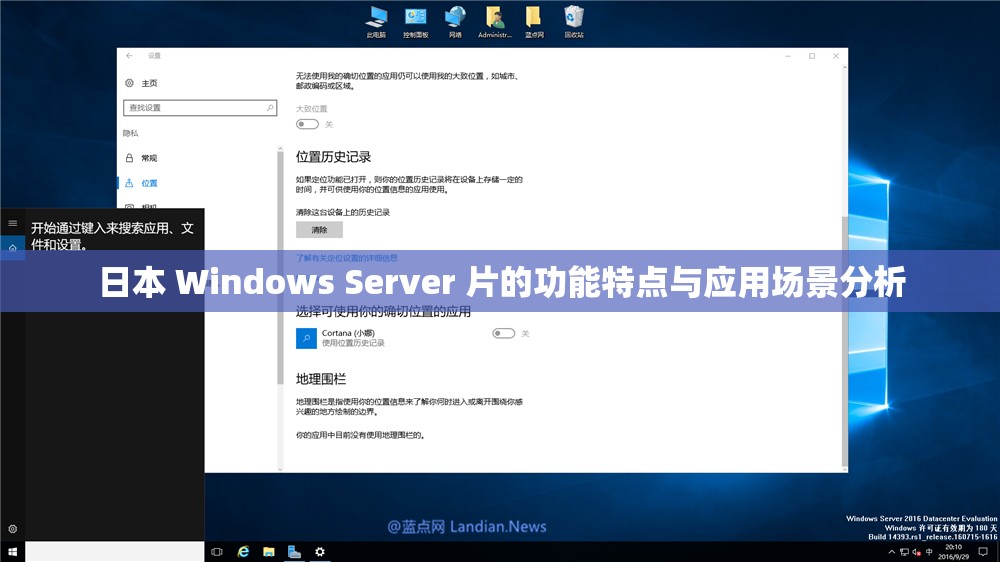Viewport: 1000px width, 562px height.
Task: Open the Action Center notification icon
Action: (x=983, y=552)
